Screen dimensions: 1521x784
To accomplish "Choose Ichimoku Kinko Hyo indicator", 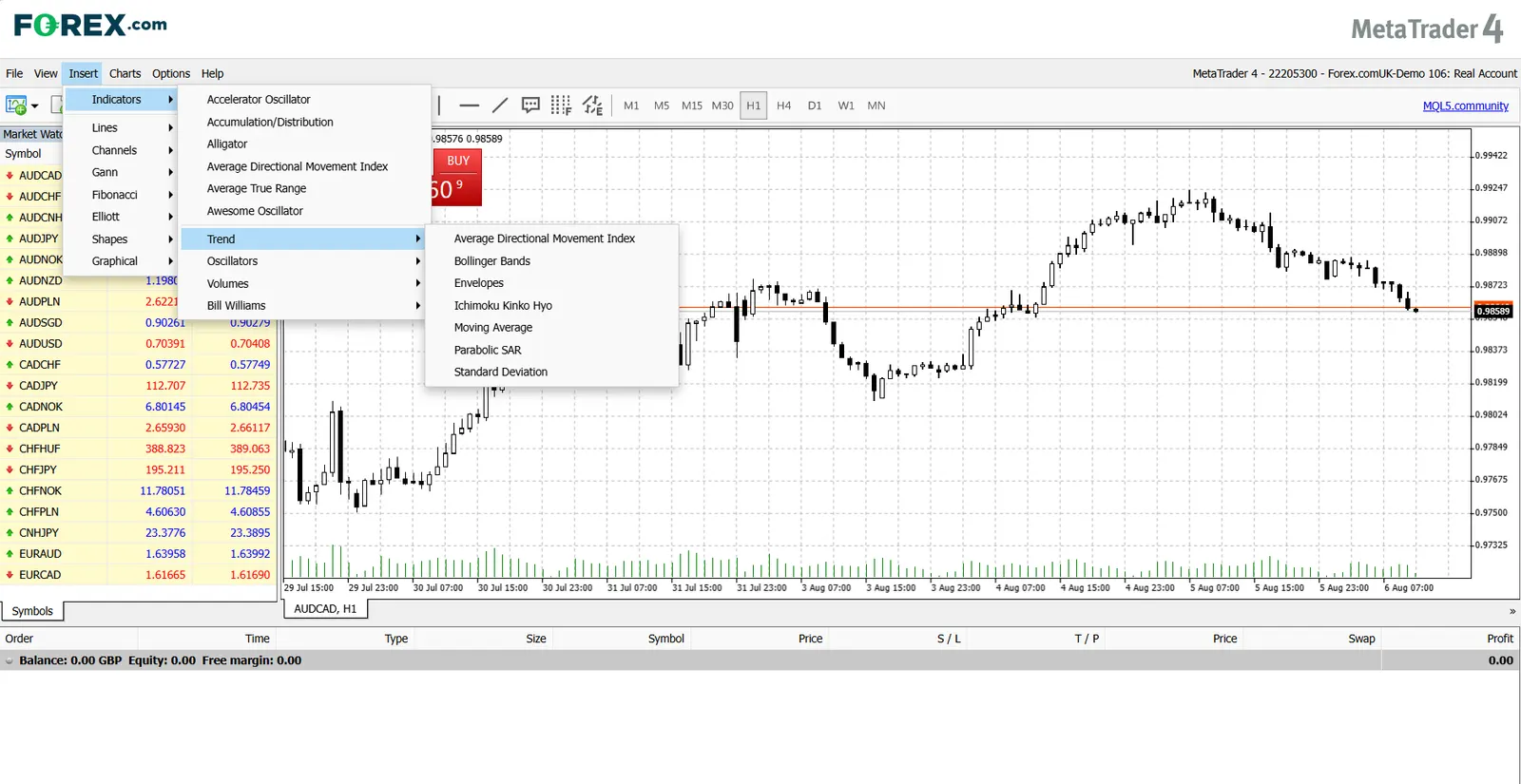I will [552, 306].
